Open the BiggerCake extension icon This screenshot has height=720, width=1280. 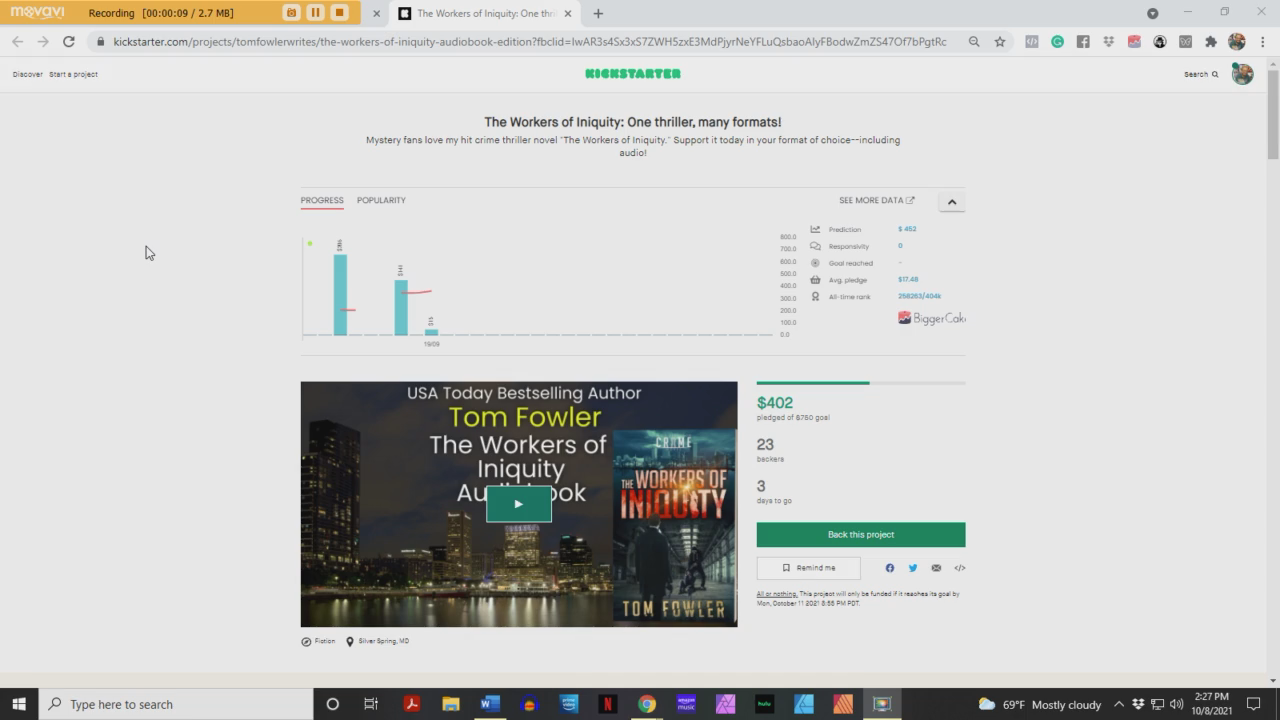pos(1134,41)
